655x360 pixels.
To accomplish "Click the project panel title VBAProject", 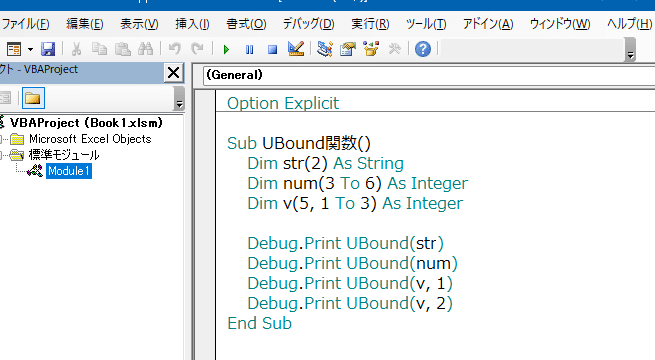I will (x=51, y=69).
